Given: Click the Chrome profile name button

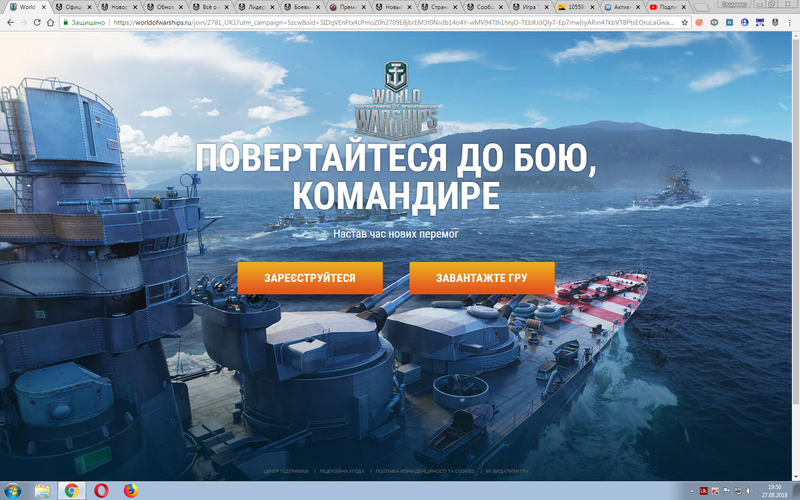Looking at the screenshot, I should 734,4.
